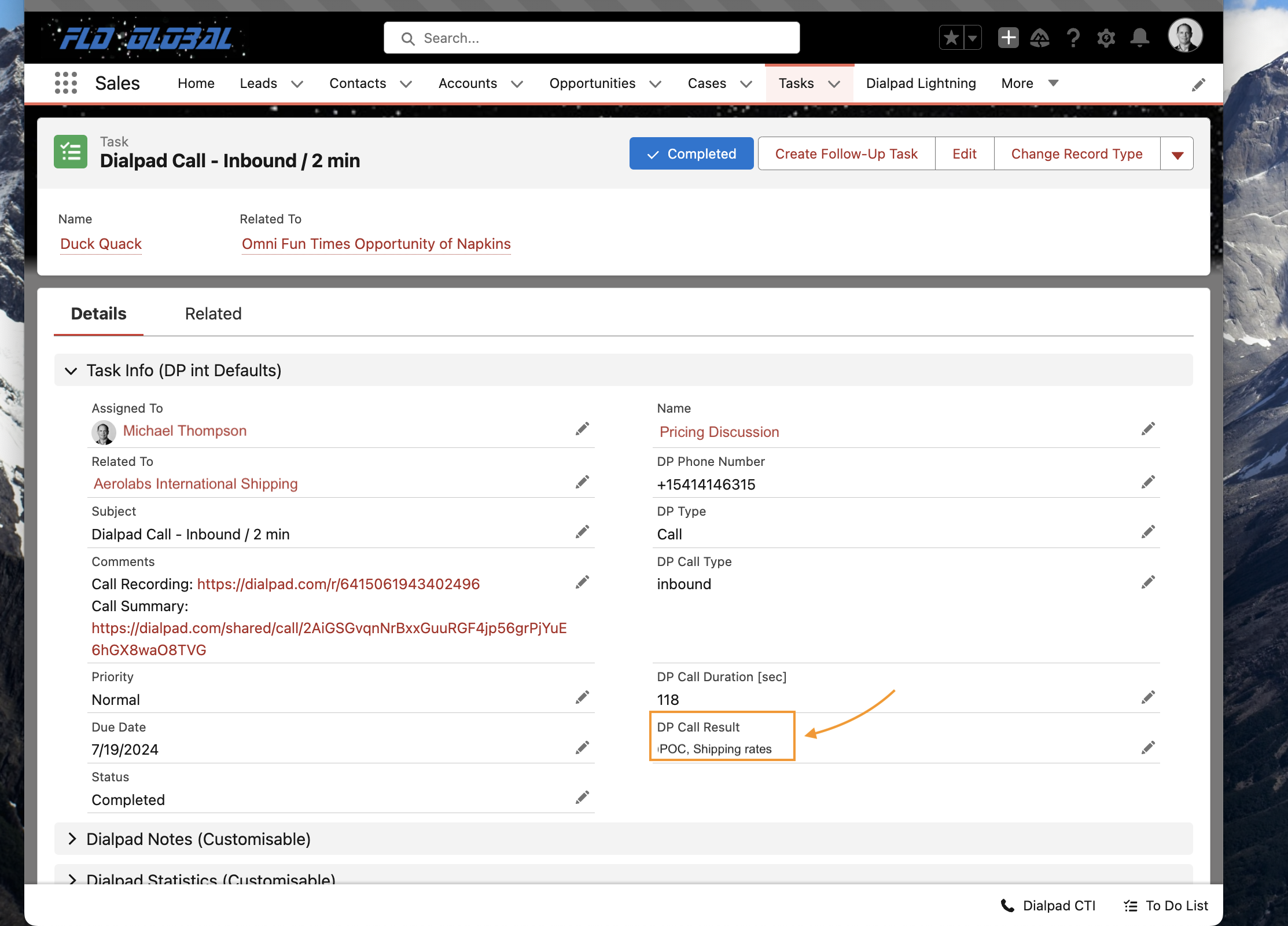Edit the Status field pencil
1288x926 pixels.
coord(582,798)
